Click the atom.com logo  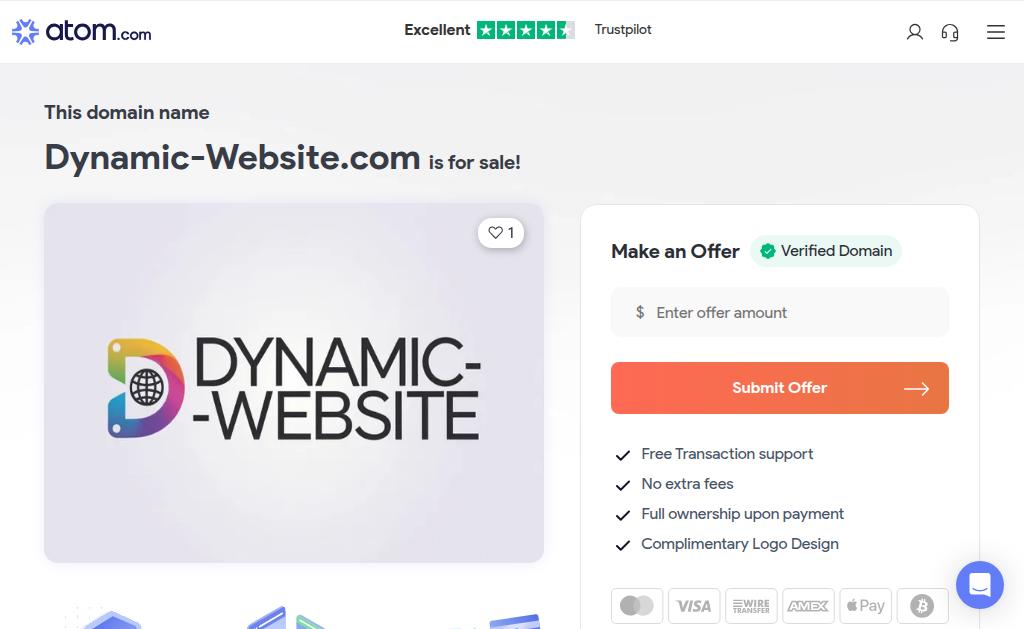pyautogui.click(x=82, y=31)
